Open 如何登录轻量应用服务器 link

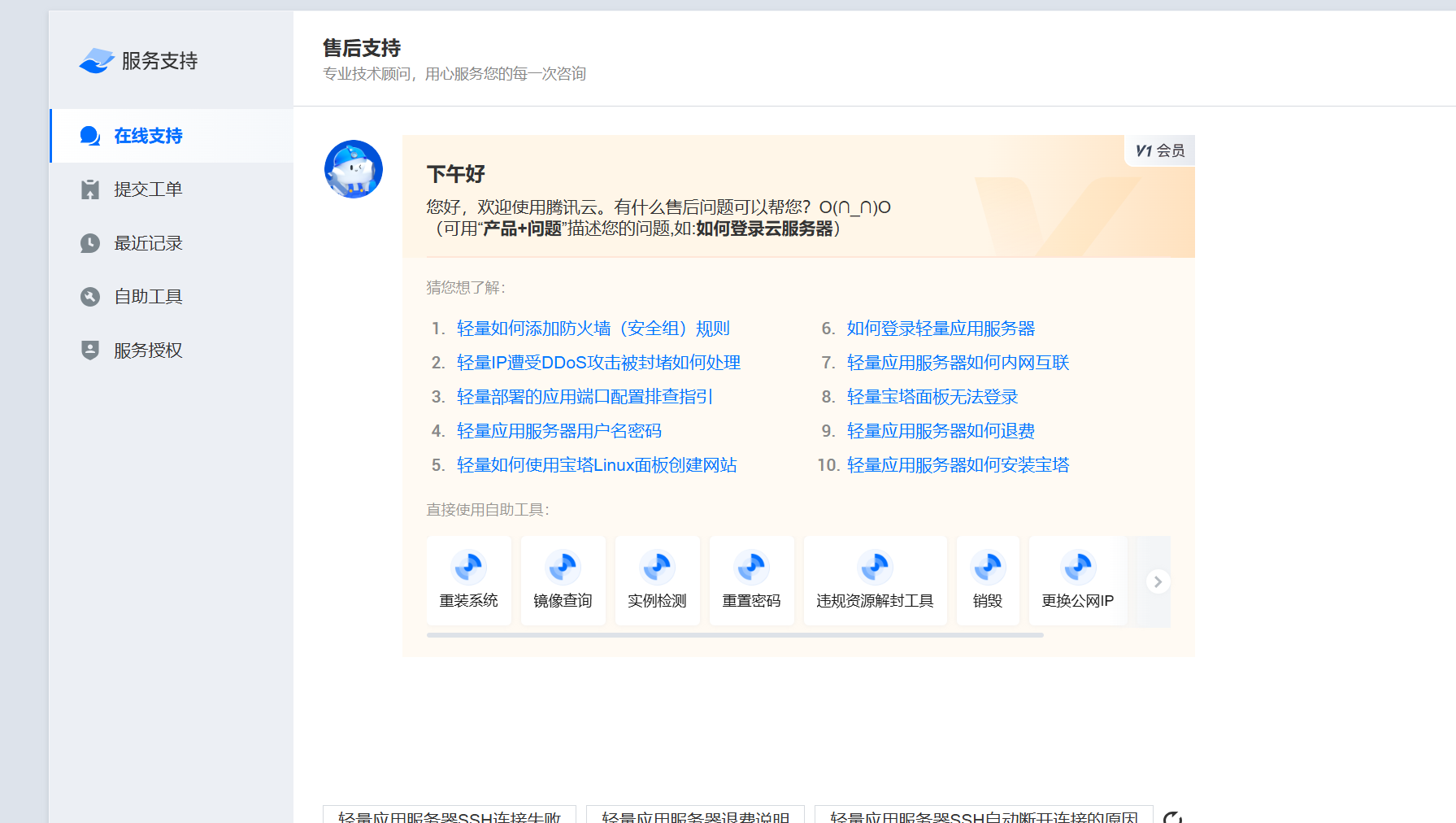click(x=940, y=328)
